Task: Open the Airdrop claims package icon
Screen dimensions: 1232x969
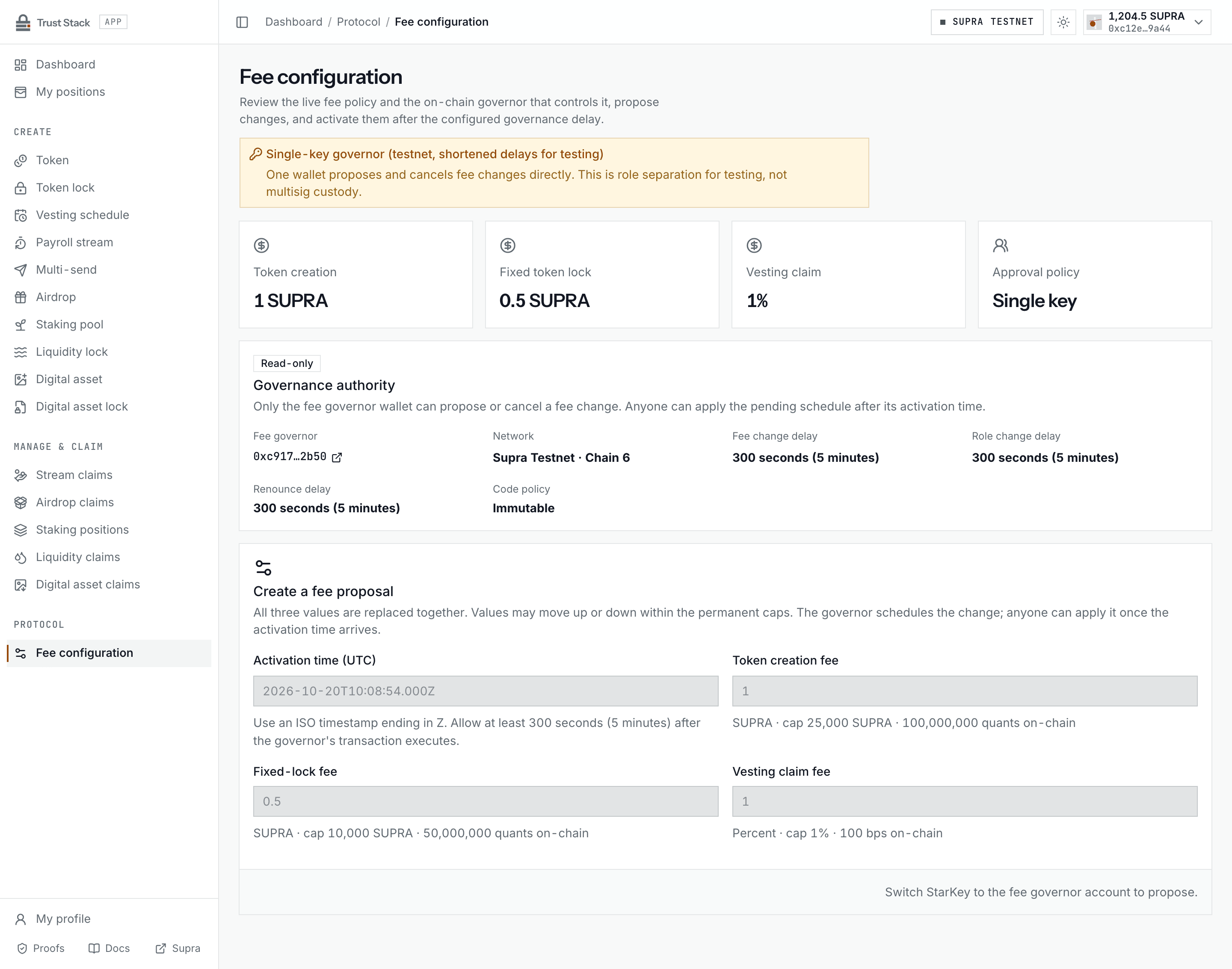Action: [21, 502]
